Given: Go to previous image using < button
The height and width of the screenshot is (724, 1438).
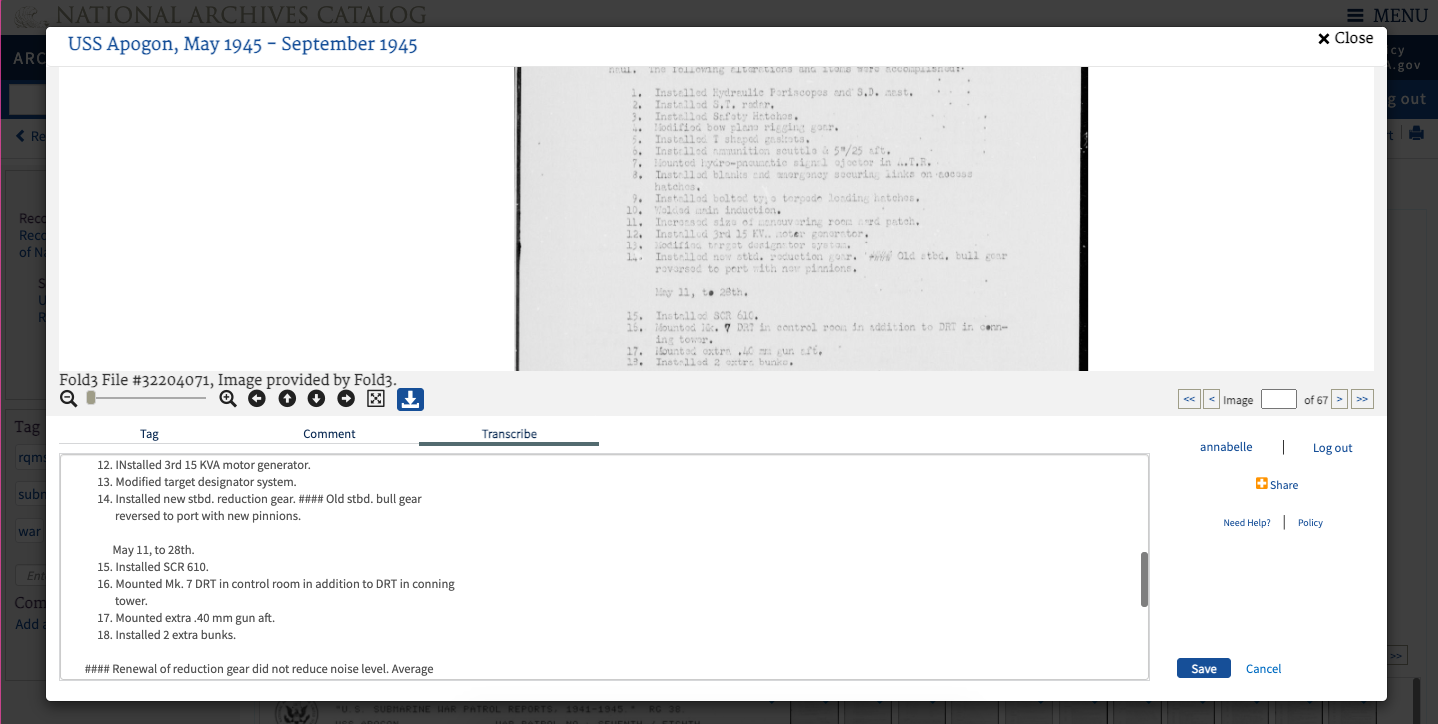Looking at the screenshot, I should (1212, 399).
